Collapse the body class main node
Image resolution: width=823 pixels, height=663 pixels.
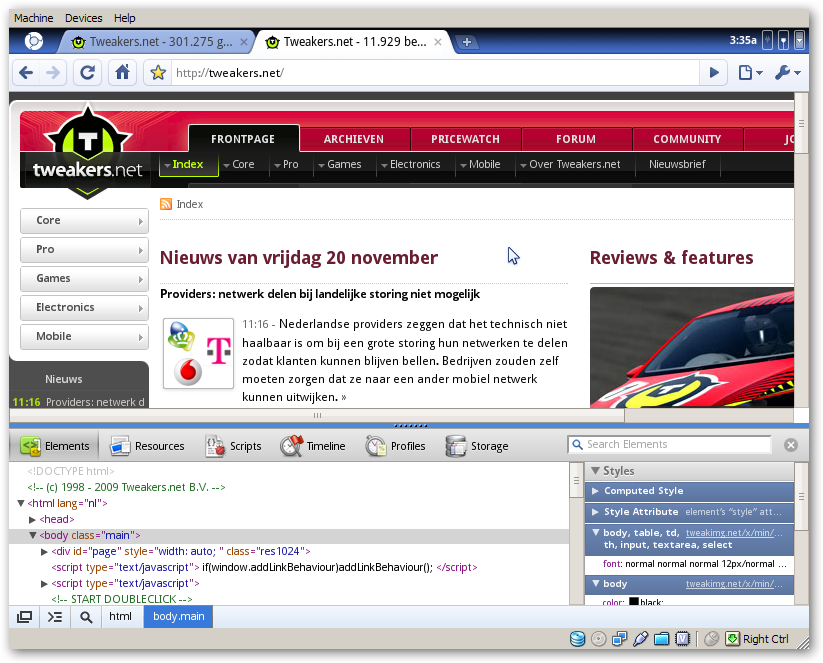click(x=33, y=535)
